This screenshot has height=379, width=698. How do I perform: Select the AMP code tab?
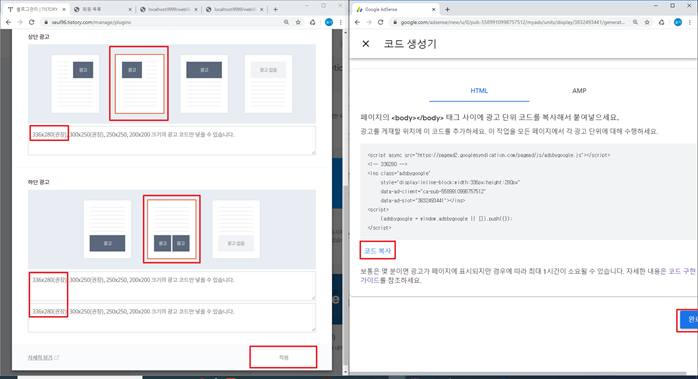(579, 91)
